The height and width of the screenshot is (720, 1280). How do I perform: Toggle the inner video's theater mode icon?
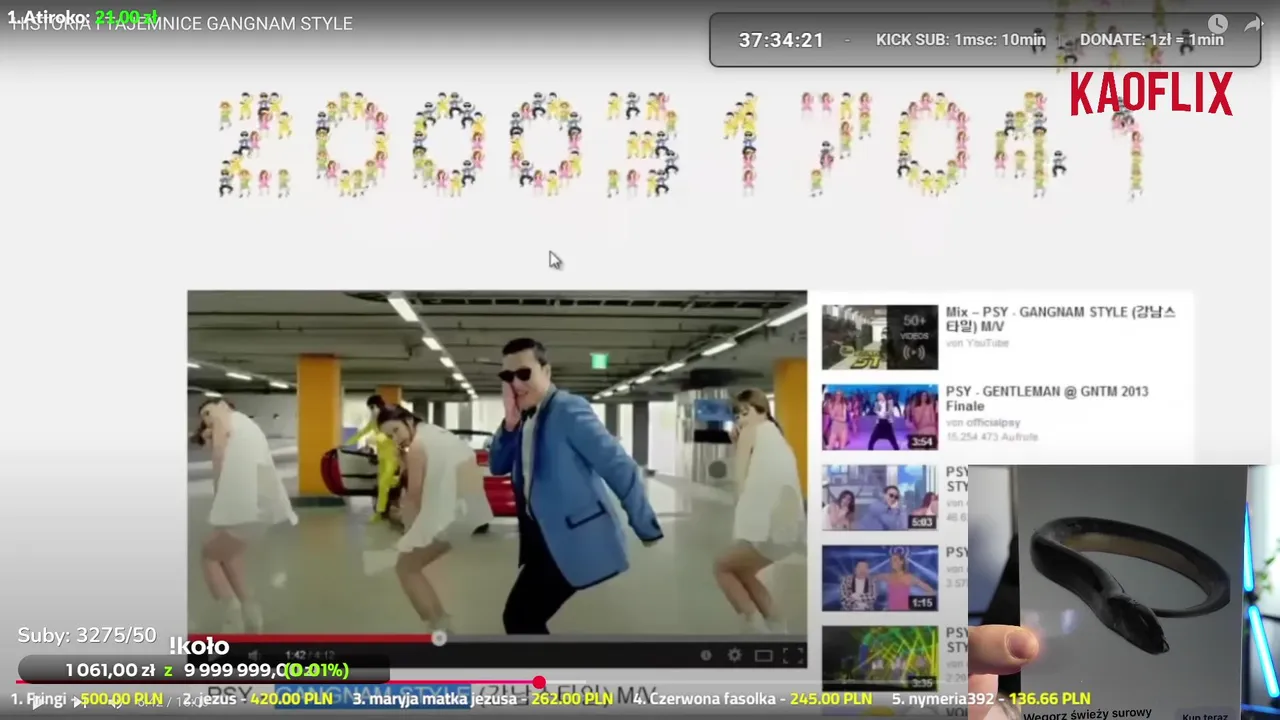(763, 656)
